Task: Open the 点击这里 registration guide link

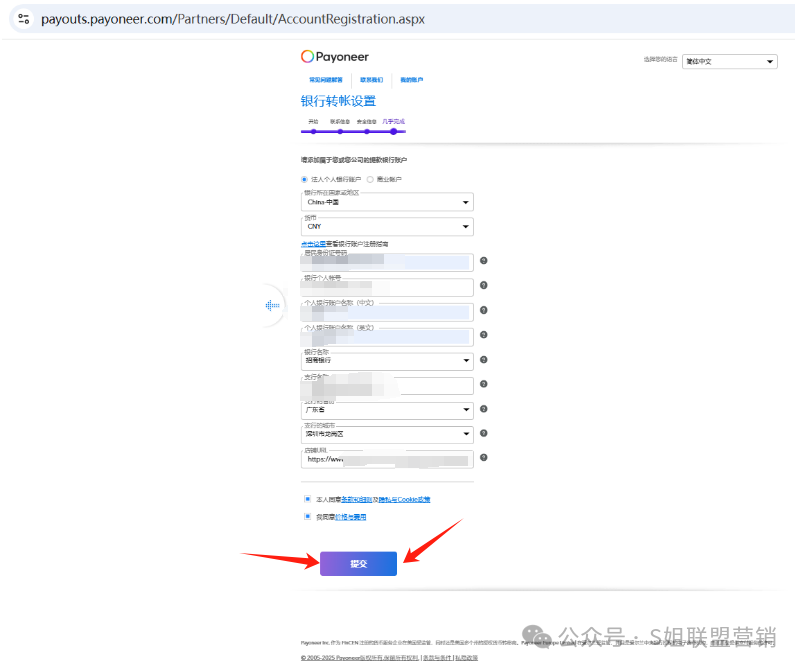Action: 313,244
